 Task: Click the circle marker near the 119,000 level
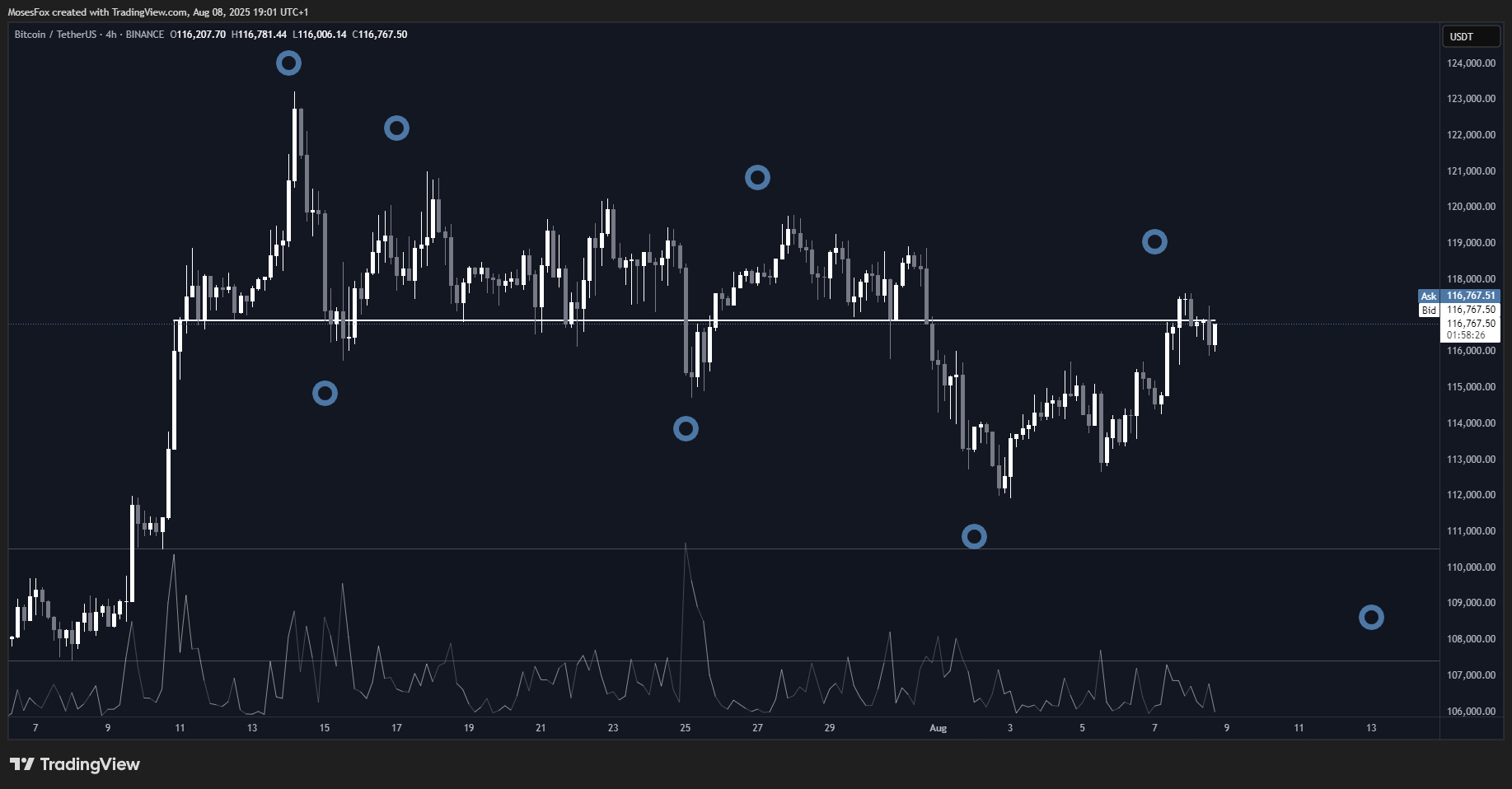coord(1154,241)
